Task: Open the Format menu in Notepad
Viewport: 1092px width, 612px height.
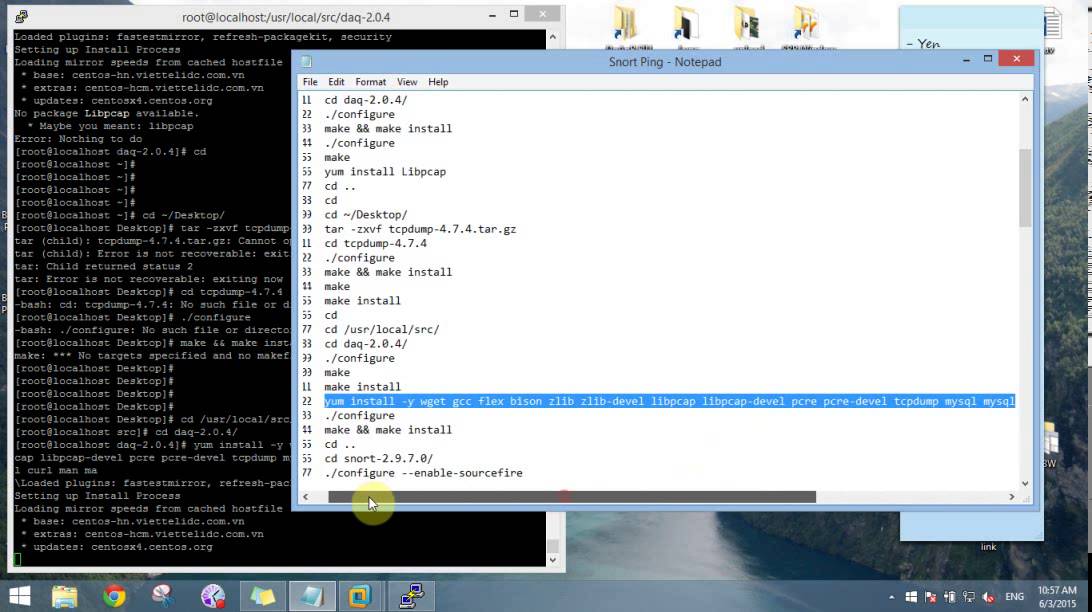Action: tap(370, 82)
